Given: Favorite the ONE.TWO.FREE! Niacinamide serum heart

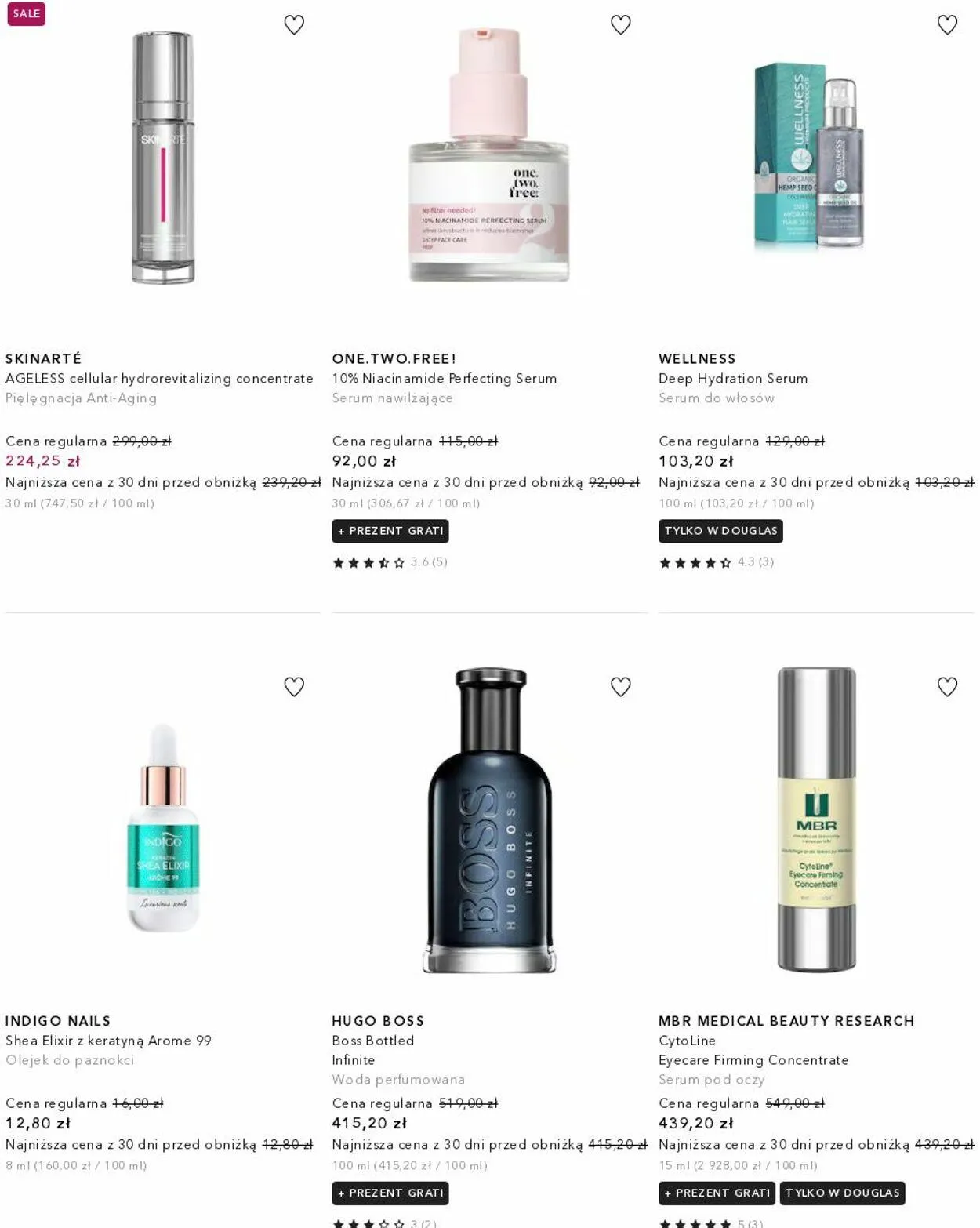Looking at the screenshot, I should click(x=621, y=25).
